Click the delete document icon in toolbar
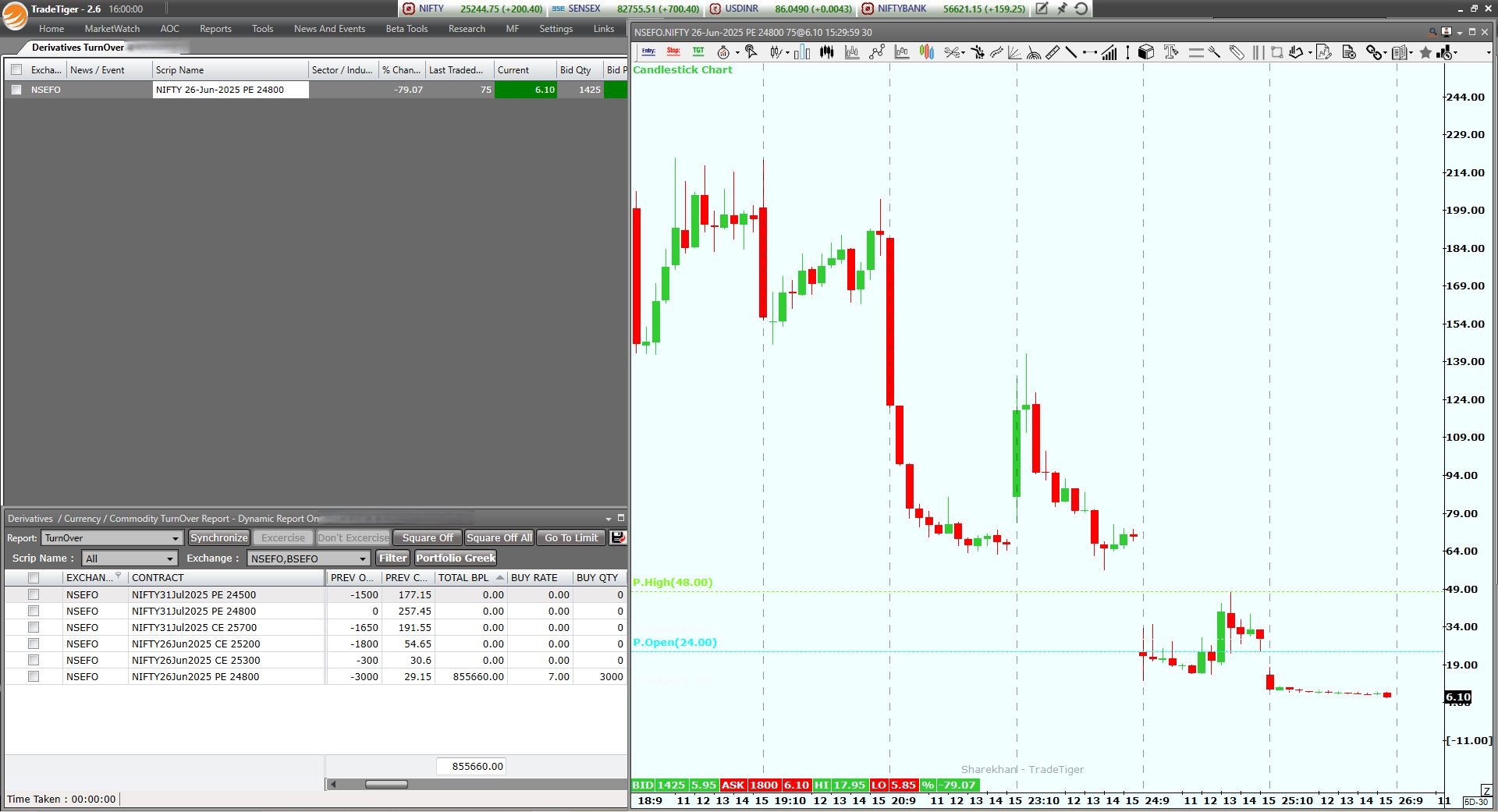 click(x=1349, y=52)
